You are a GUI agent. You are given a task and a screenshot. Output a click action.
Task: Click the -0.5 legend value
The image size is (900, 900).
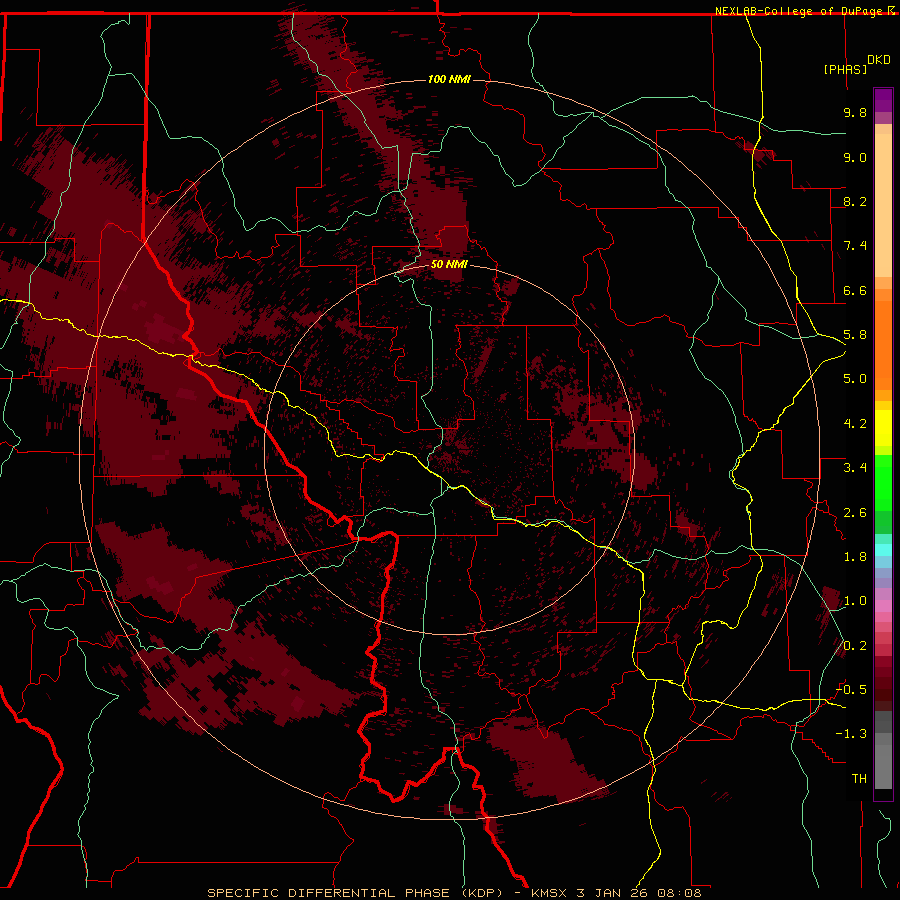coord(851,690)
